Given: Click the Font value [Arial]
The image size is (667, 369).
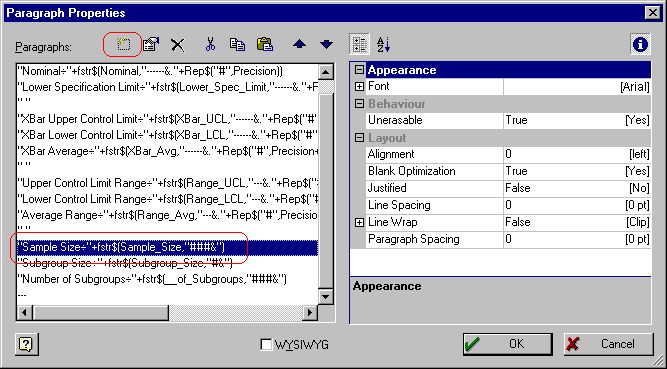Looking at the screenshot, I should coord(577,87).
